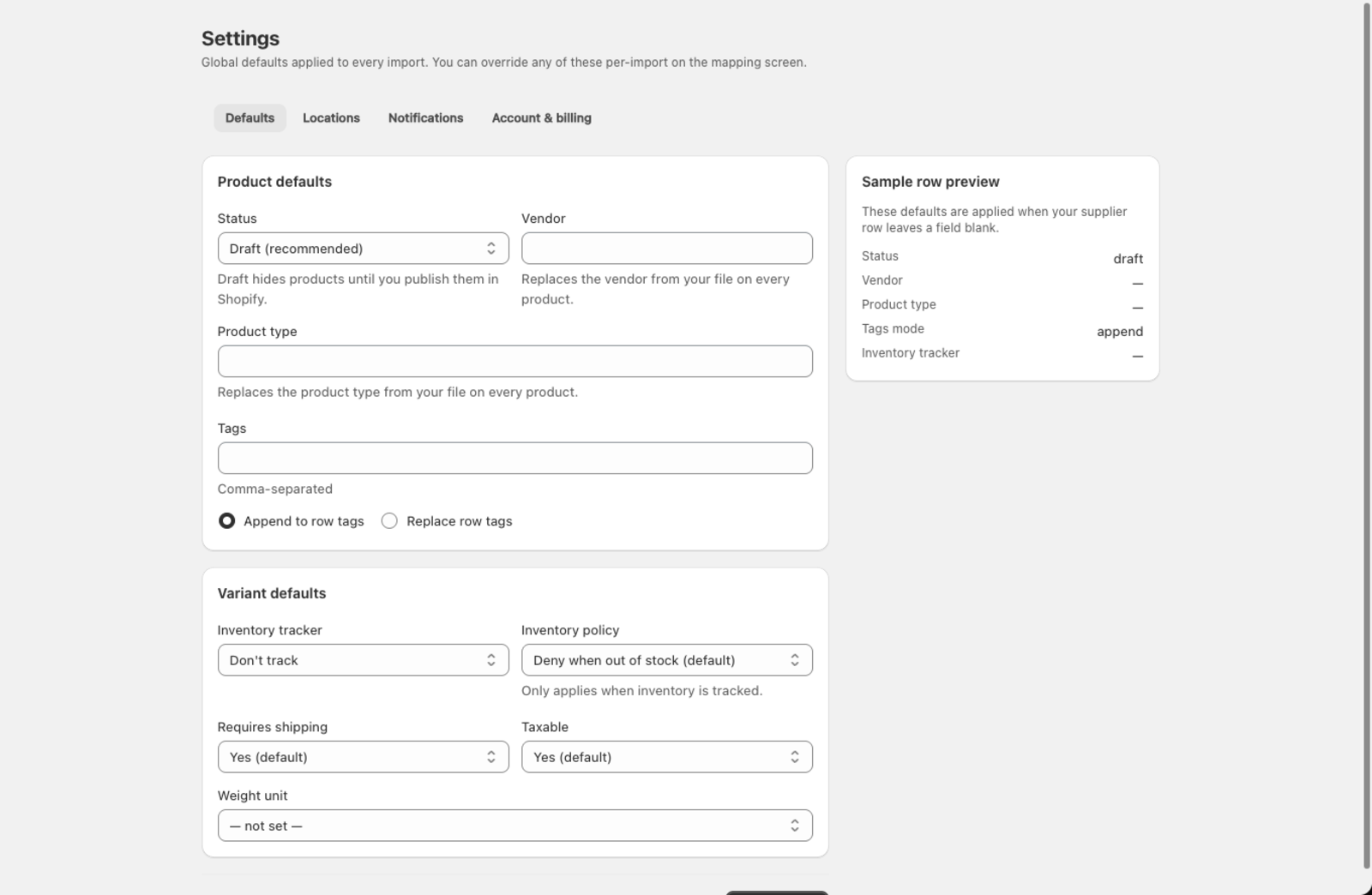This screenshot has width=1372, height=895.
Task: Select Append to row tags radio
Action: pyautogui.click(x=226, y=521)
